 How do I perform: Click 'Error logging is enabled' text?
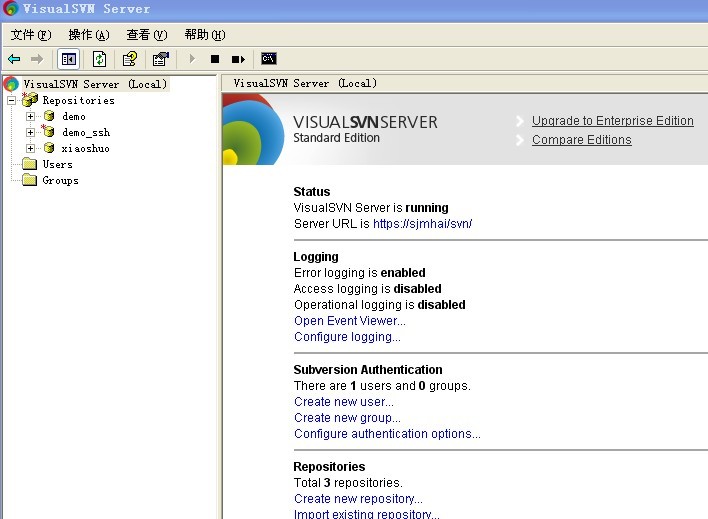359,273
